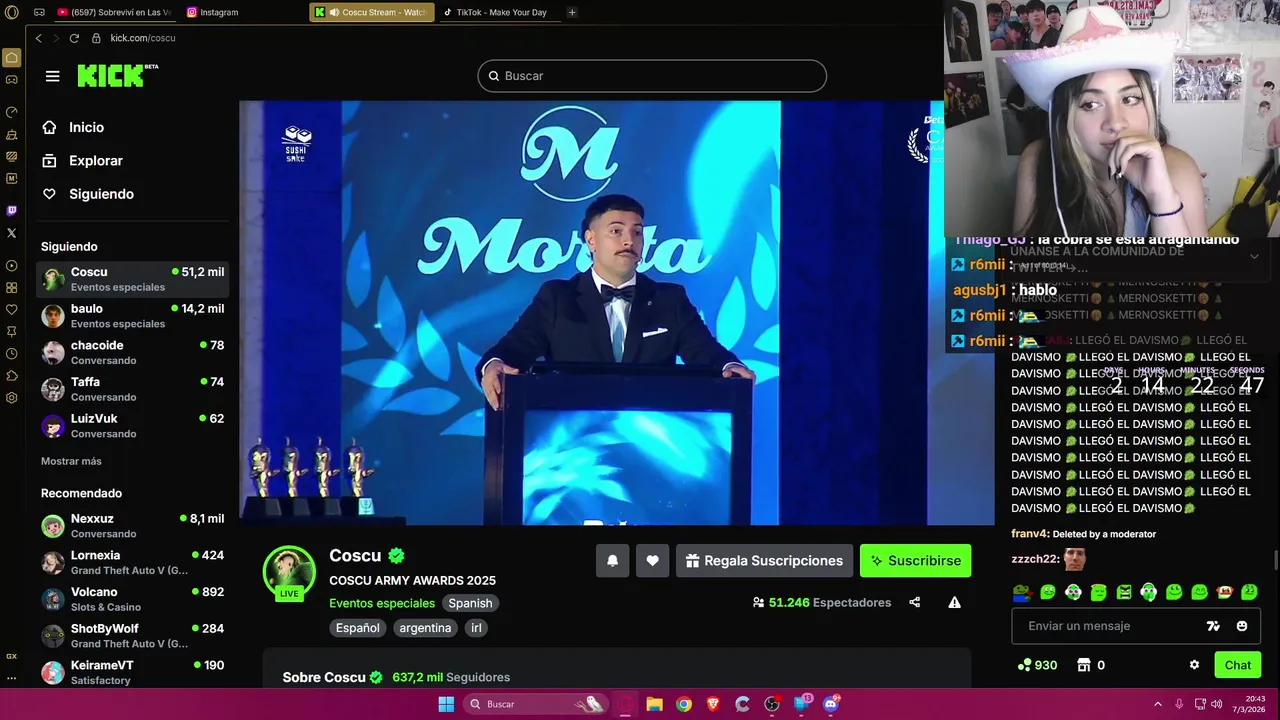Open Google Chrome from the taskbar
This screenshot has height=720, width=1280.
pyautogui.click(x=683, y=704)
